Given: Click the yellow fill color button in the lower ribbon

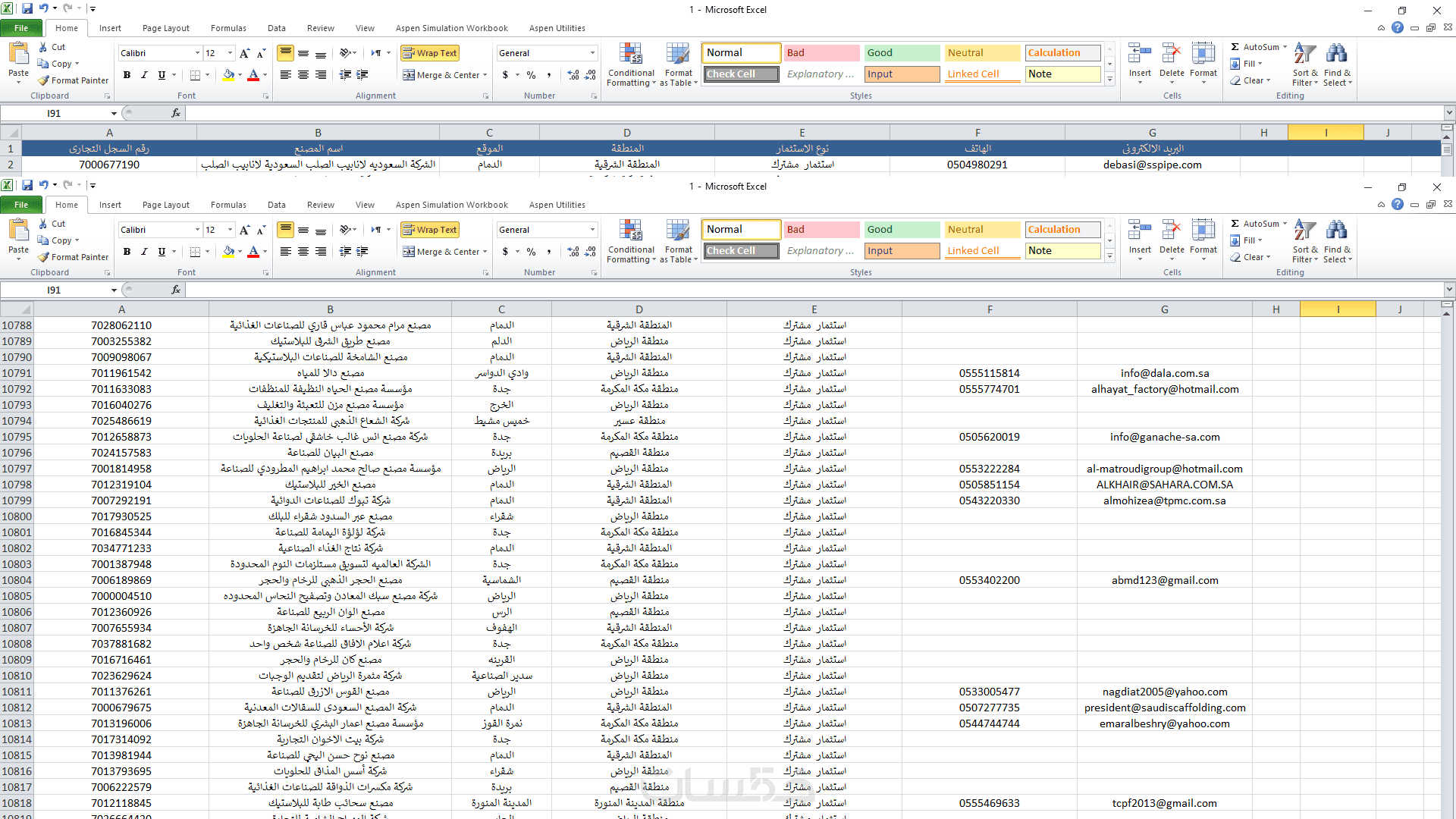Looking at the screenshot, I should [228, 252].
